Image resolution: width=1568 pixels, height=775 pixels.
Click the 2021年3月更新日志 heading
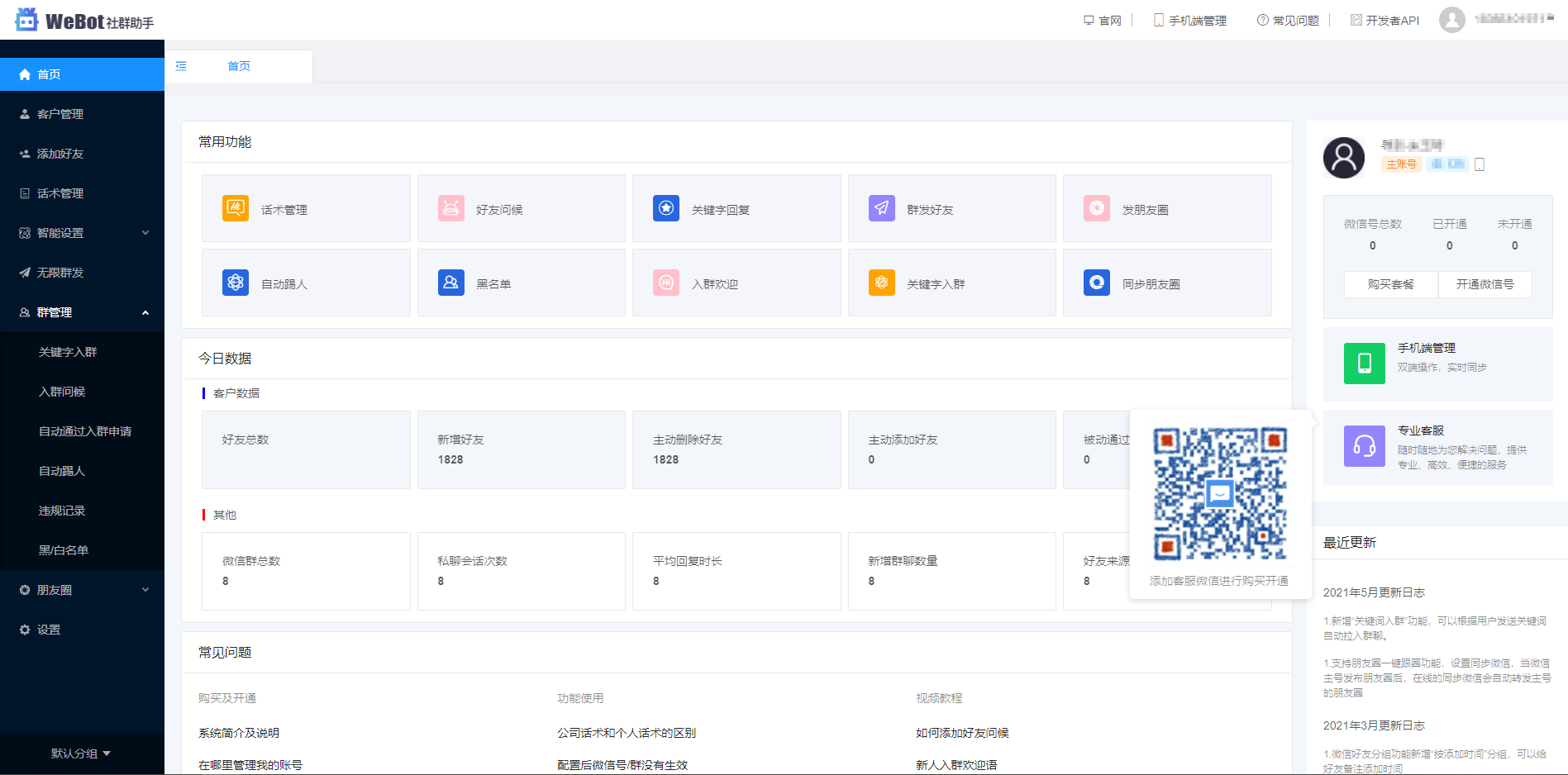click(1374, 725)
